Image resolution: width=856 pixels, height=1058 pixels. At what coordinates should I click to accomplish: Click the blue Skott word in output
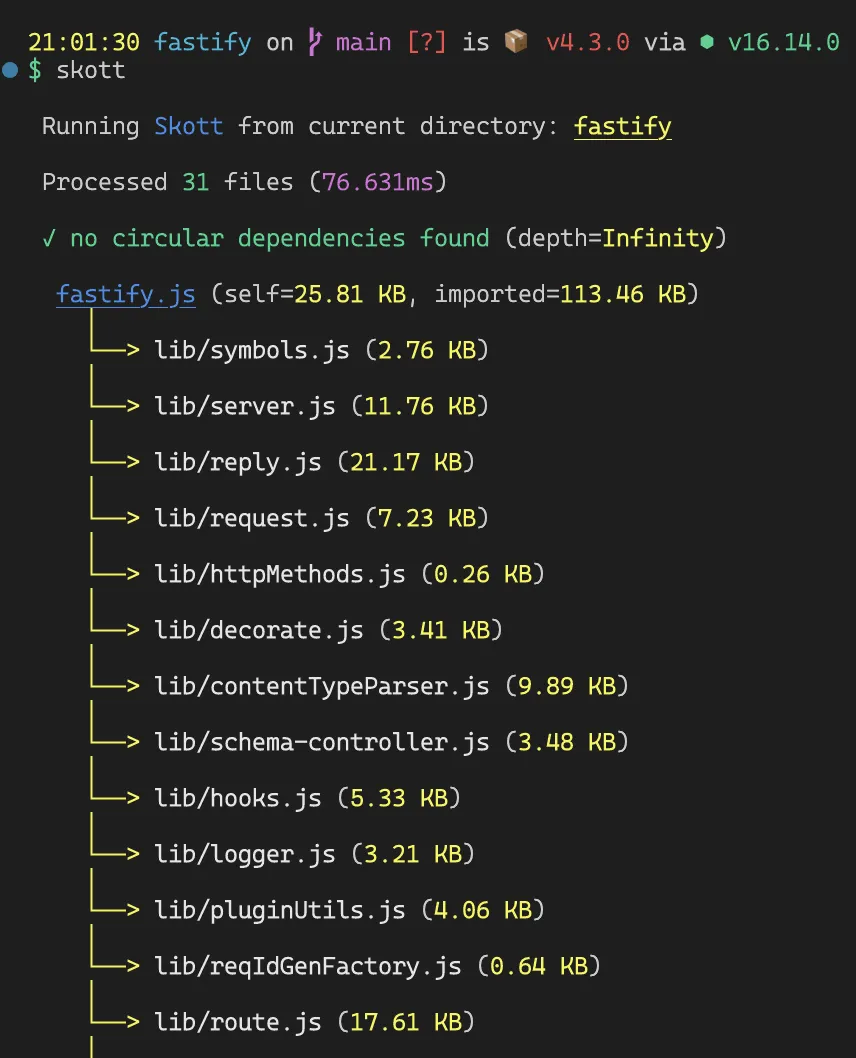[x=189, y=126]
